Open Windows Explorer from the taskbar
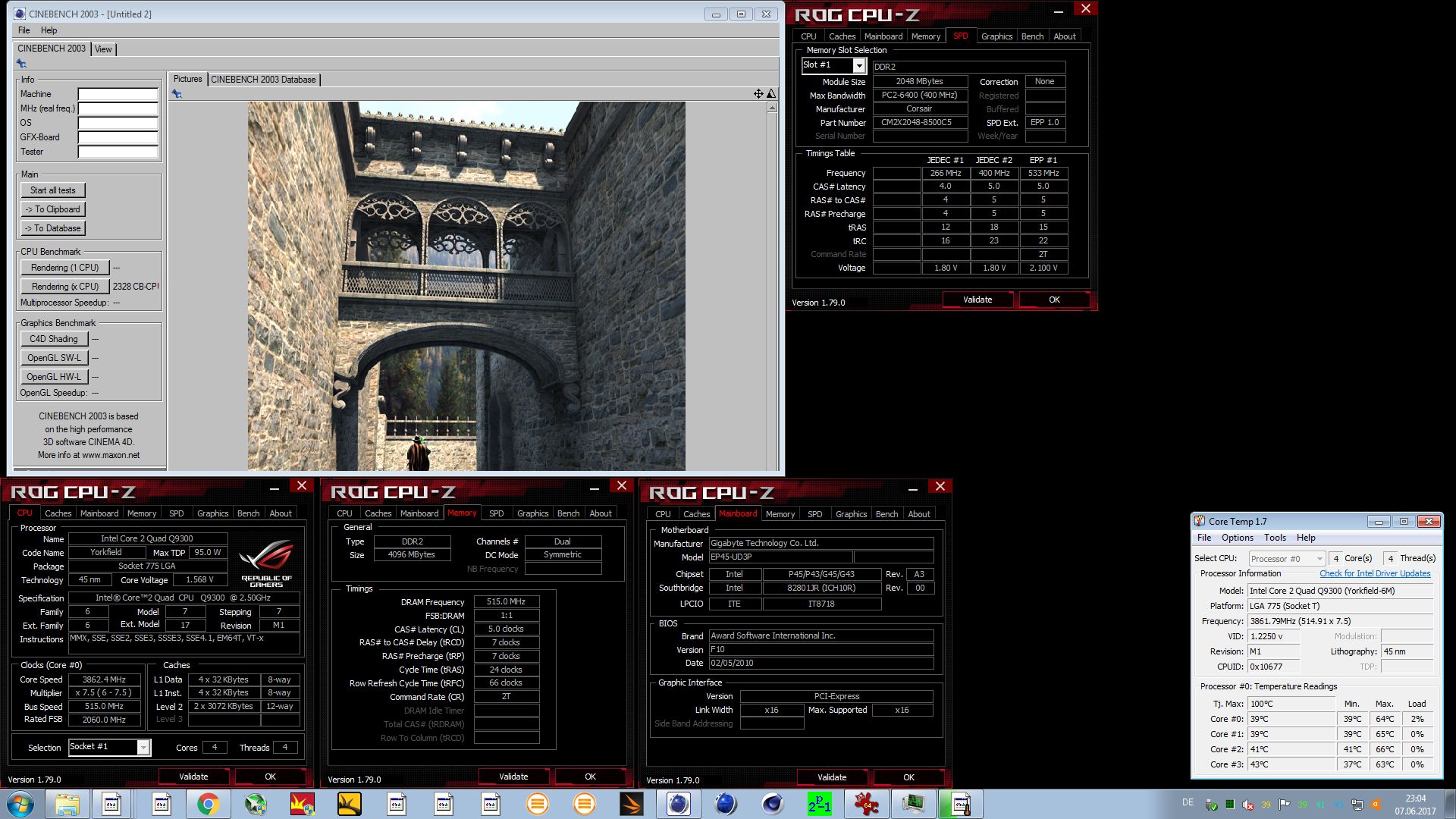Screen dimensions: 1456x819 [67, 804]
